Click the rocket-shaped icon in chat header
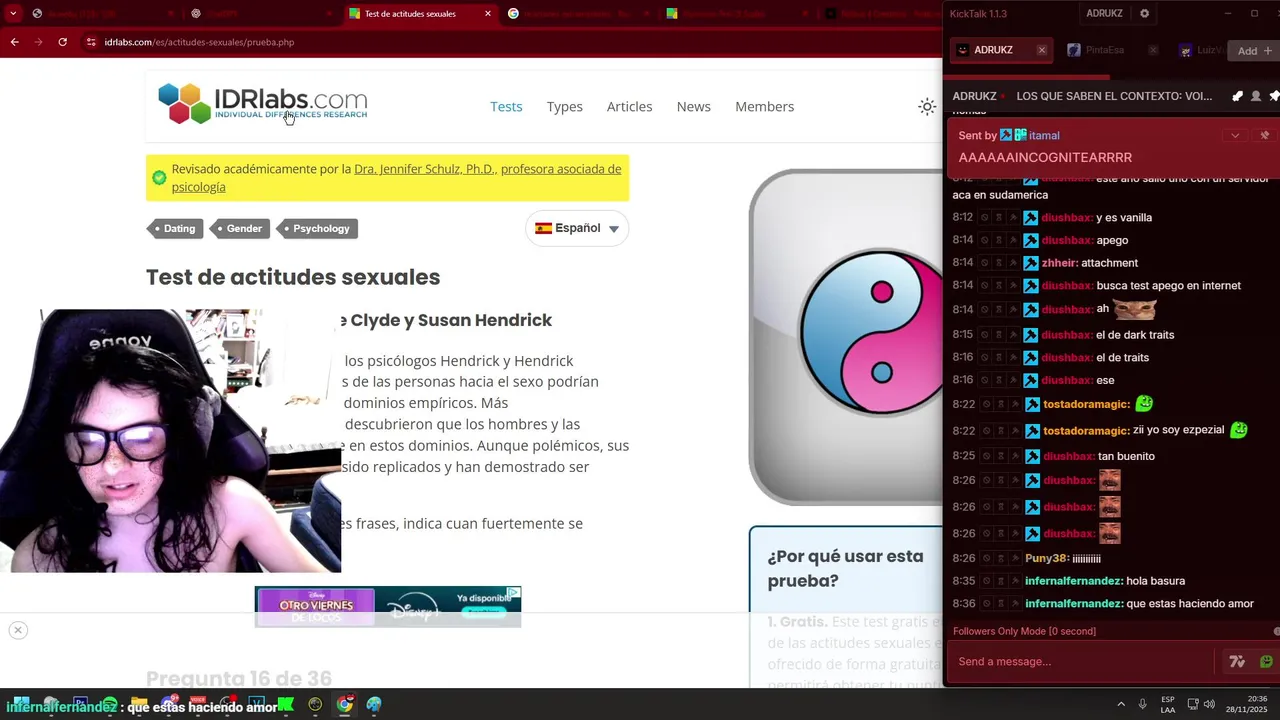The width and height of the screenshot is (1280, 720). [1238, 96]
